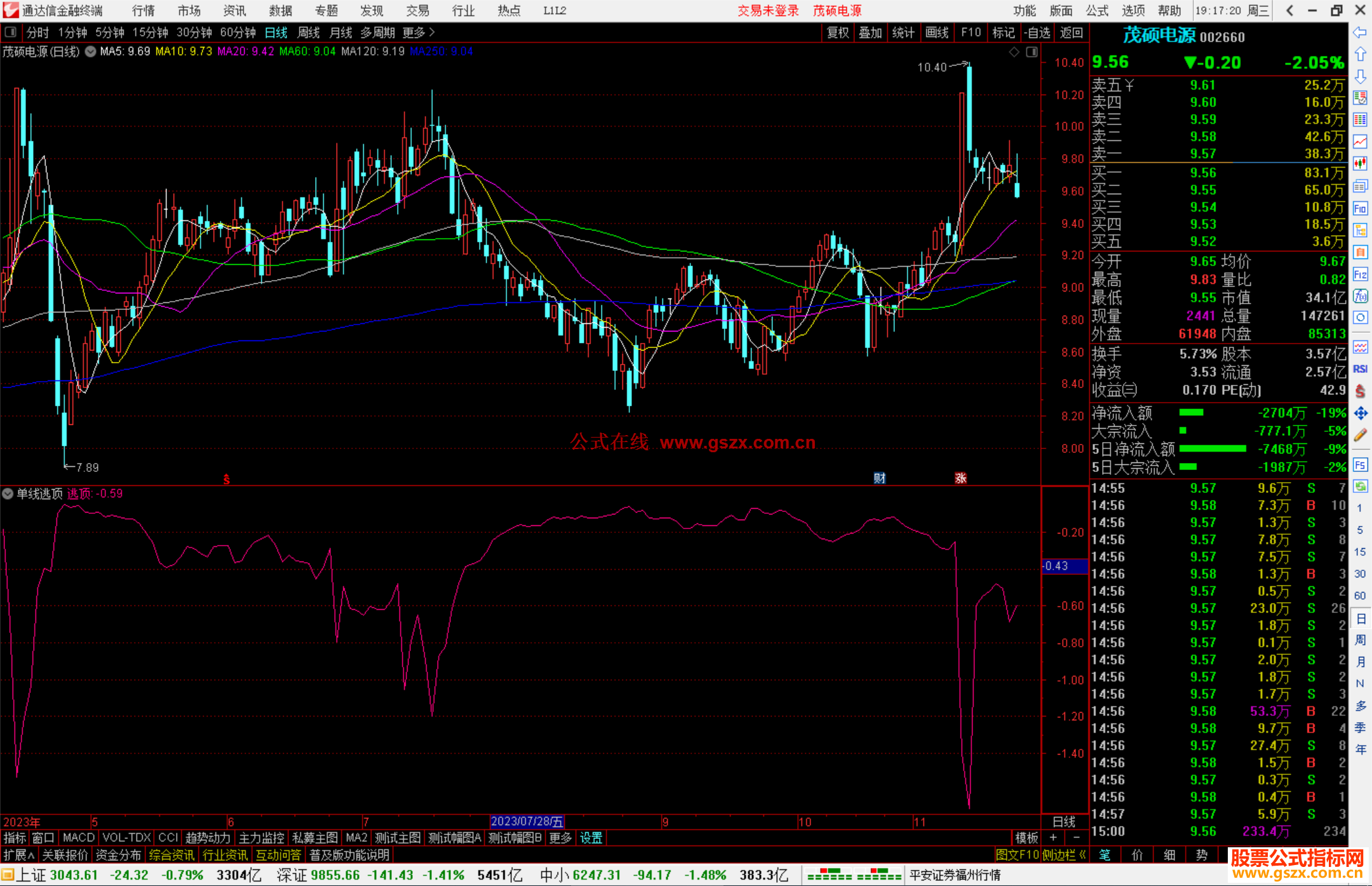This screenshot has height=886, width=1372.
Task: Switch to the 周线 weekly chart tab
Action: 309,32
